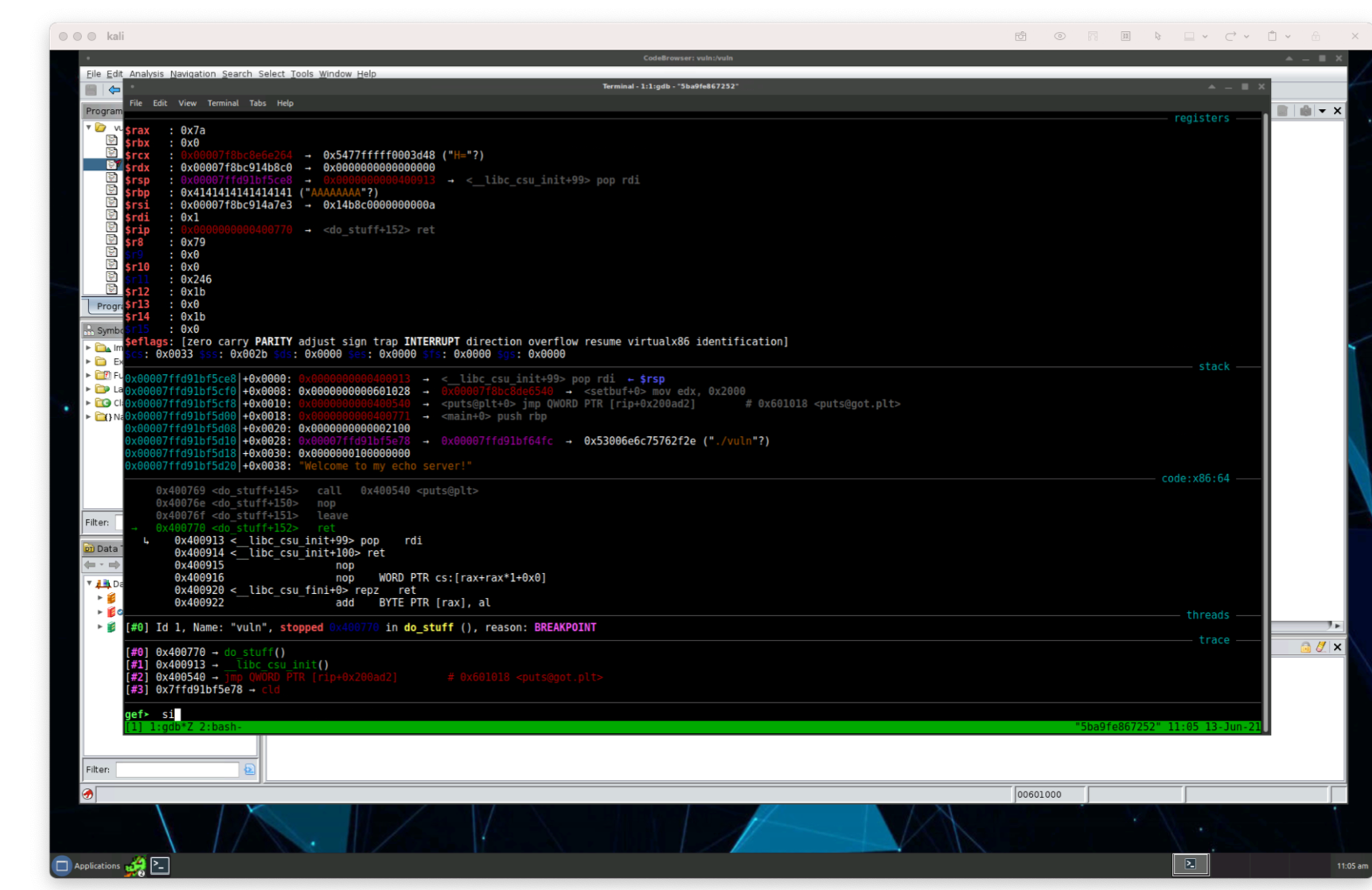Collapse the vuln folder in Program Trees
The width and height of the screenshot is (1372, 890).
pos(90,127)
